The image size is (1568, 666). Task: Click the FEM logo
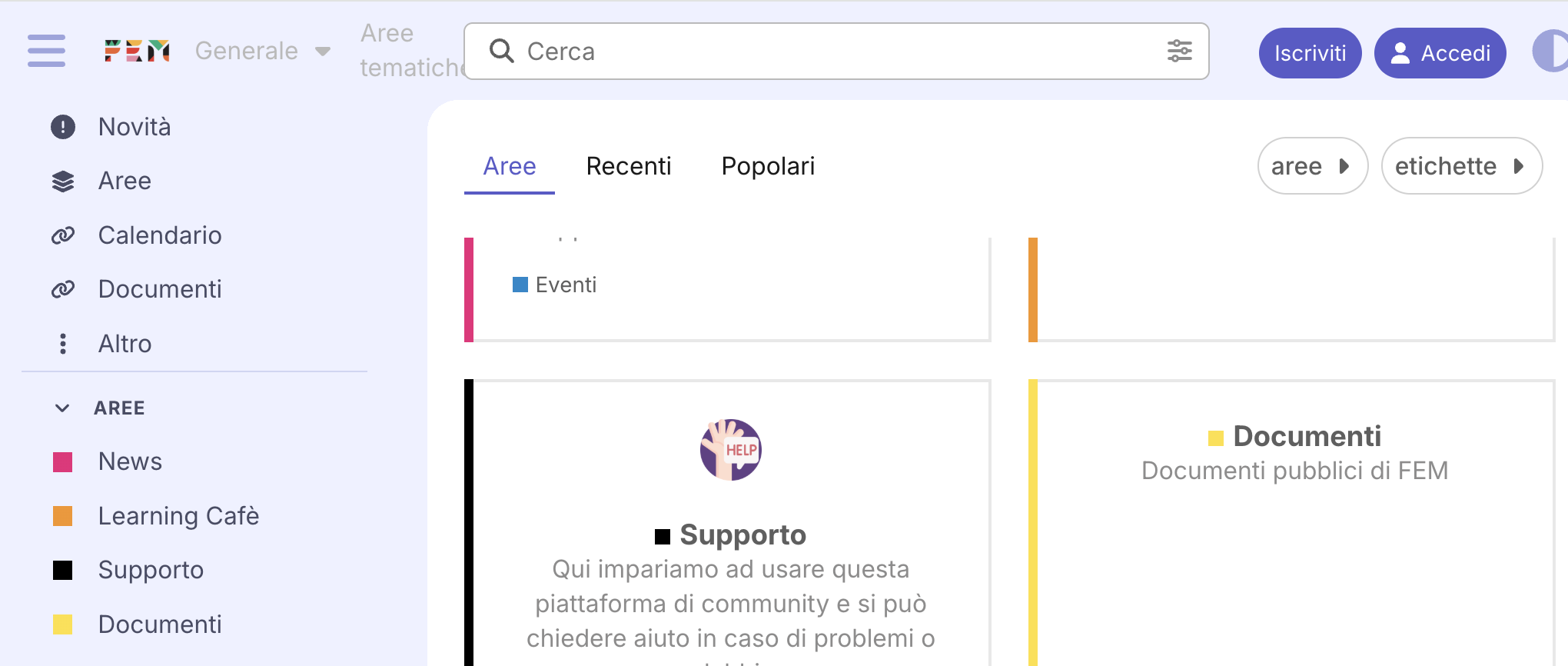pyautogui.click(x=137, y=51)
